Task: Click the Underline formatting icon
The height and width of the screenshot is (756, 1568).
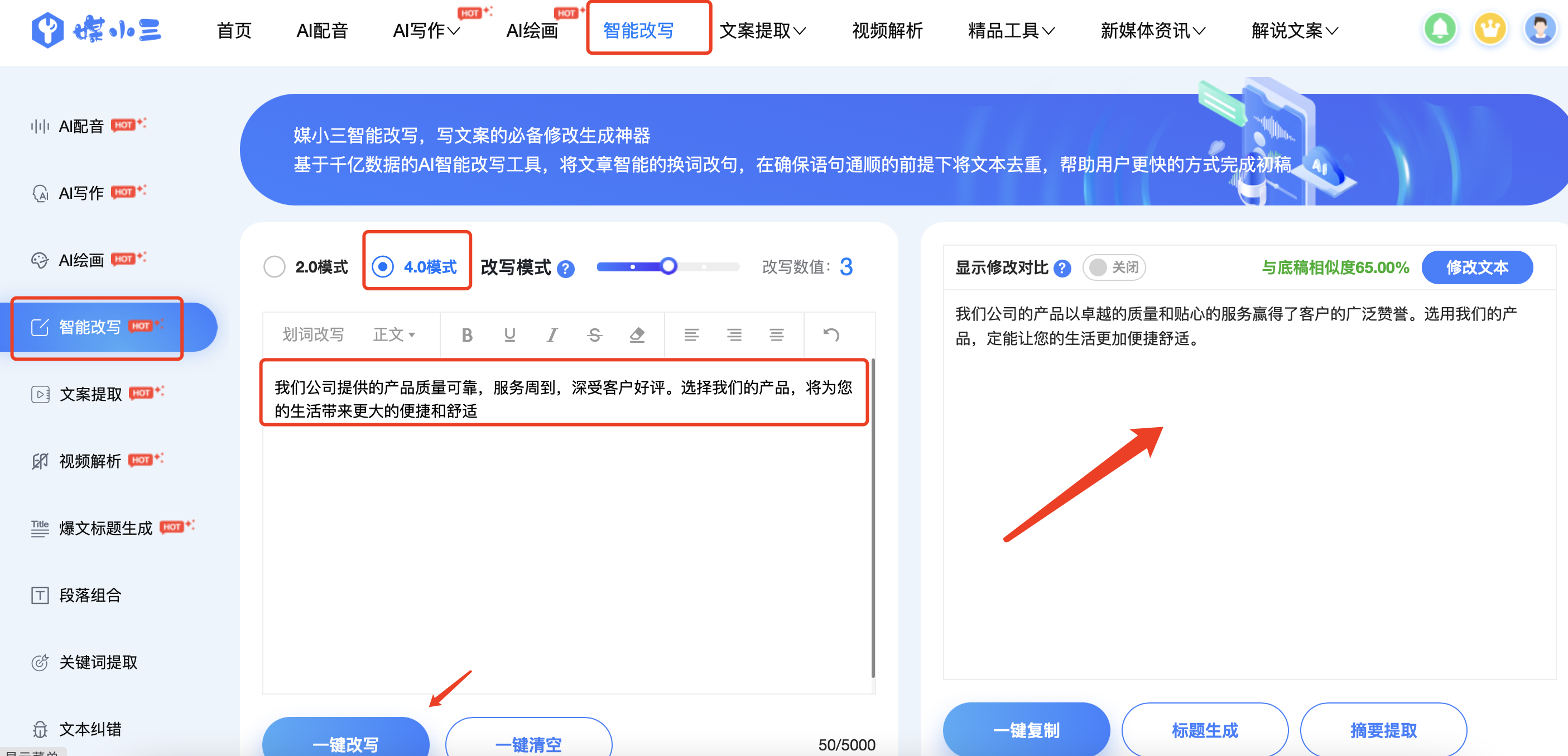Action: (x=509, y=334)
